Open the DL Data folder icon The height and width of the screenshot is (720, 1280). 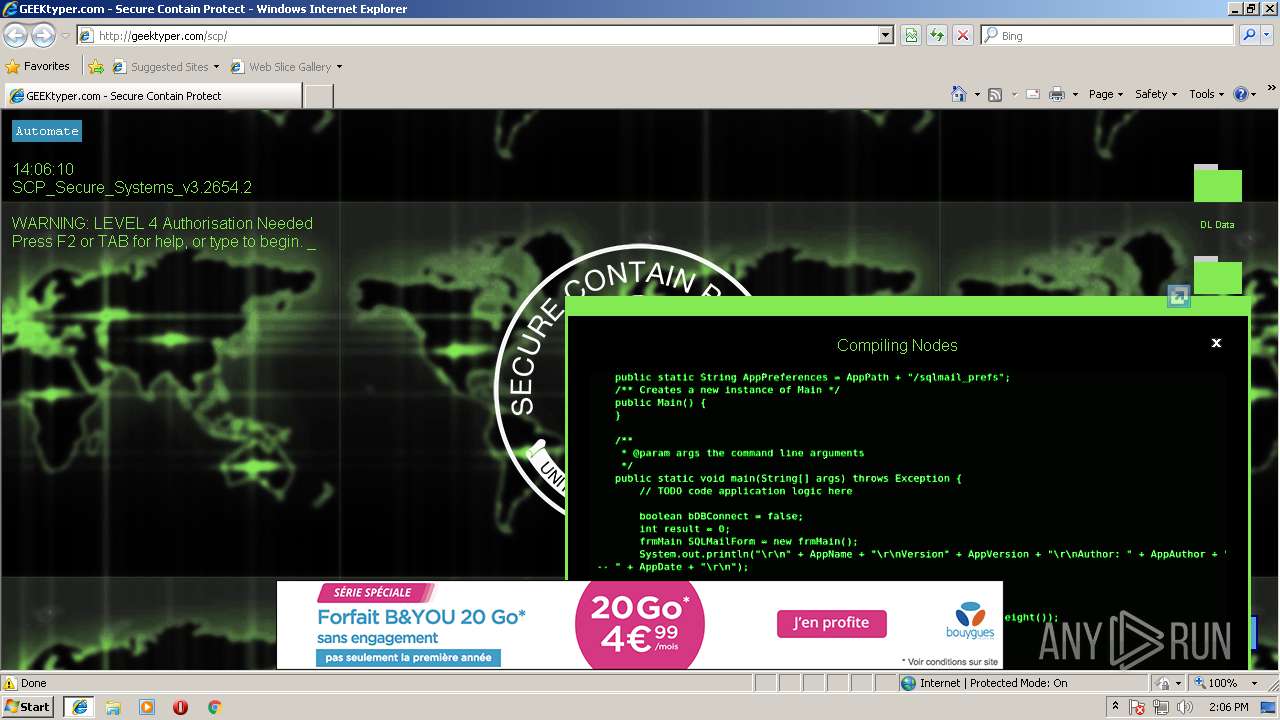tap(1217, 184)
